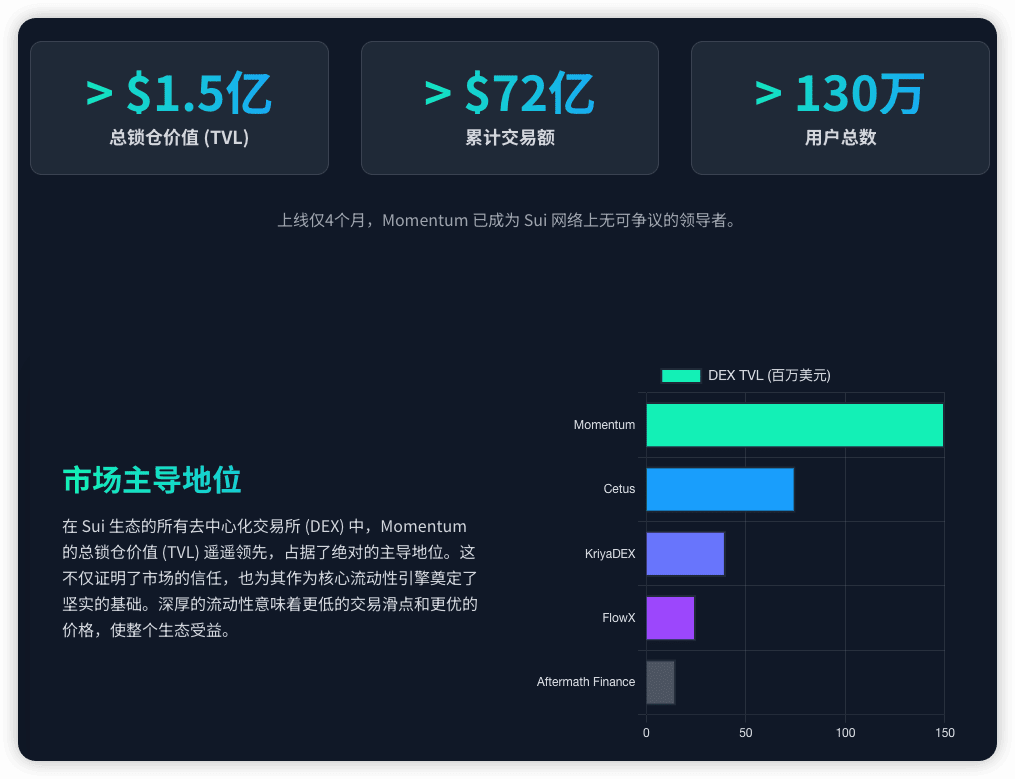The height and width of the screenshot is (779, 1015).
Task: Click the purple FlowX bar
Action: pyautogui.click(x=671, y=618)
